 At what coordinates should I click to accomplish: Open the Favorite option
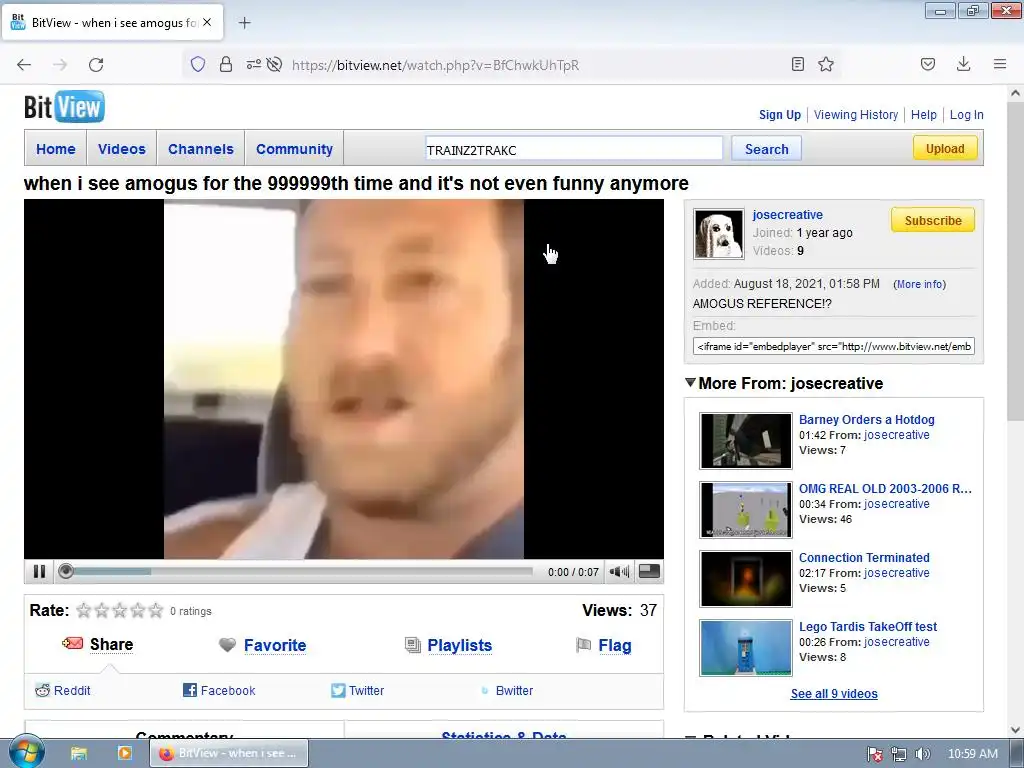[275, 645]
